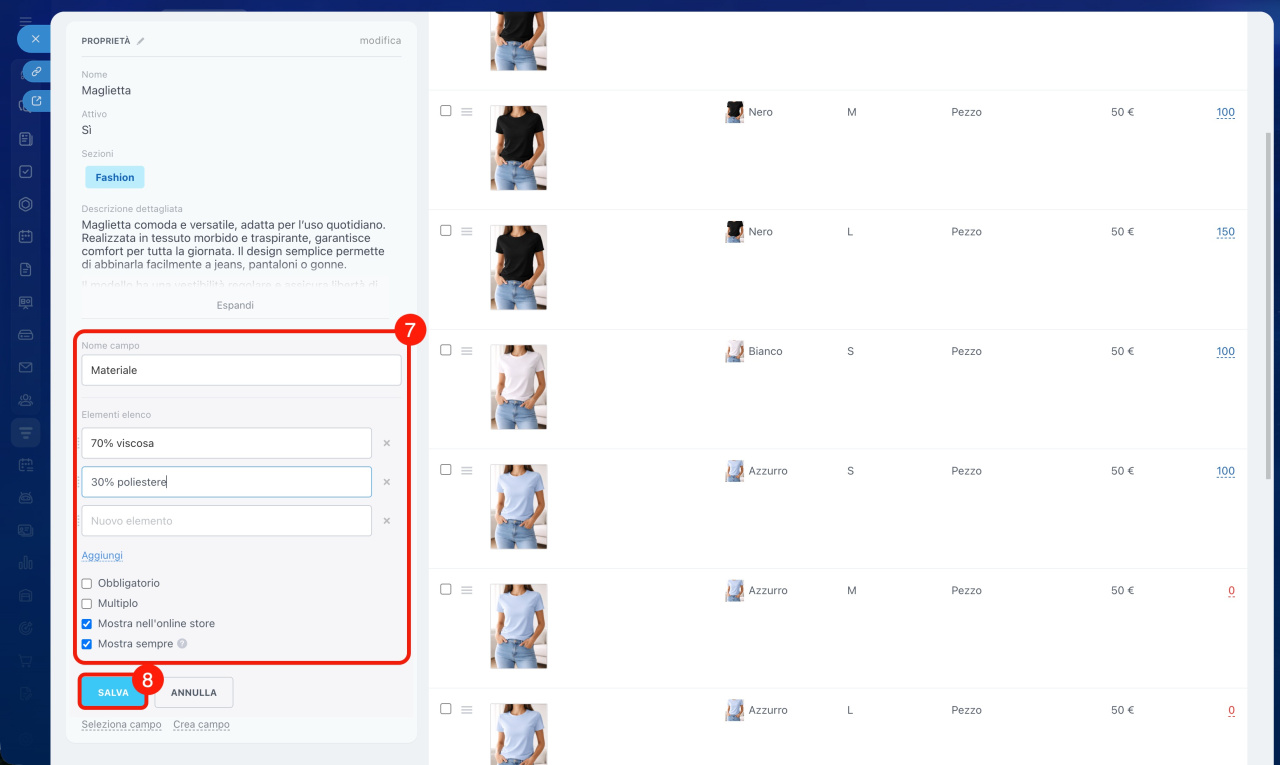The height and width of the screenshot is (765, 1280).
Task: Open the Nero L stock quantity 150
Action: pos(1225,232)
